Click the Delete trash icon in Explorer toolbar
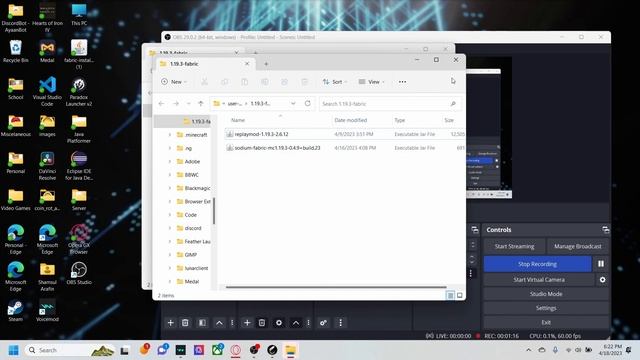The height and width of the screenshot is (360, 640). tap(304, 82)
